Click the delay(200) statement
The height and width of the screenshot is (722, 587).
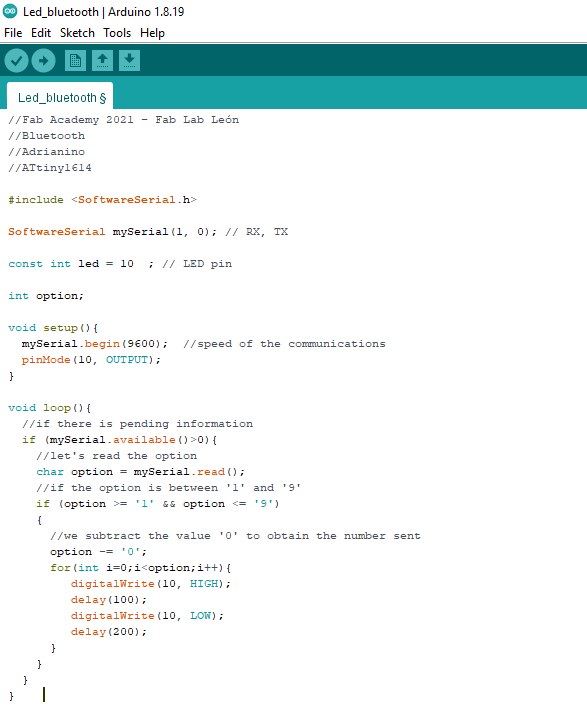(x=109, y=632)
